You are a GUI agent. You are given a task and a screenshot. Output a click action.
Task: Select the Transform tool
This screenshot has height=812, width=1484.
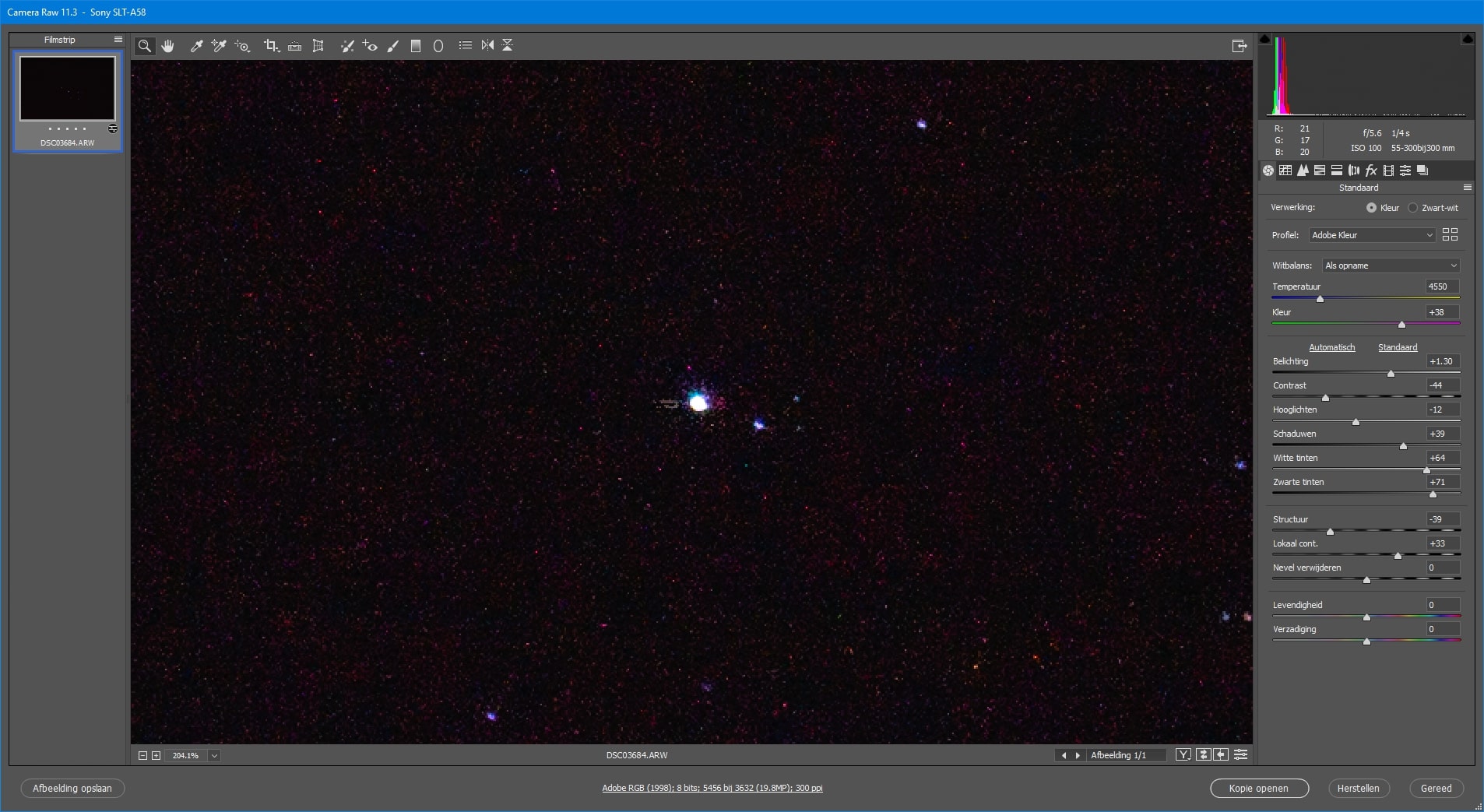tap(318, 46)
